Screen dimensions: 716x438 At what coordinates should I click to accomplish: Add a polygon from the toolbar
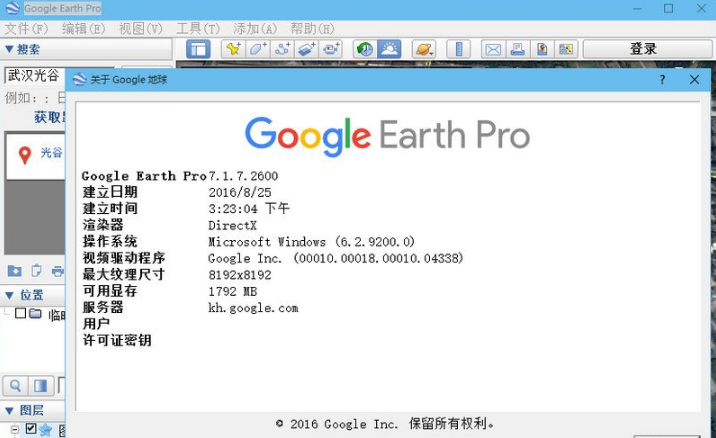(x=258, y=49)
